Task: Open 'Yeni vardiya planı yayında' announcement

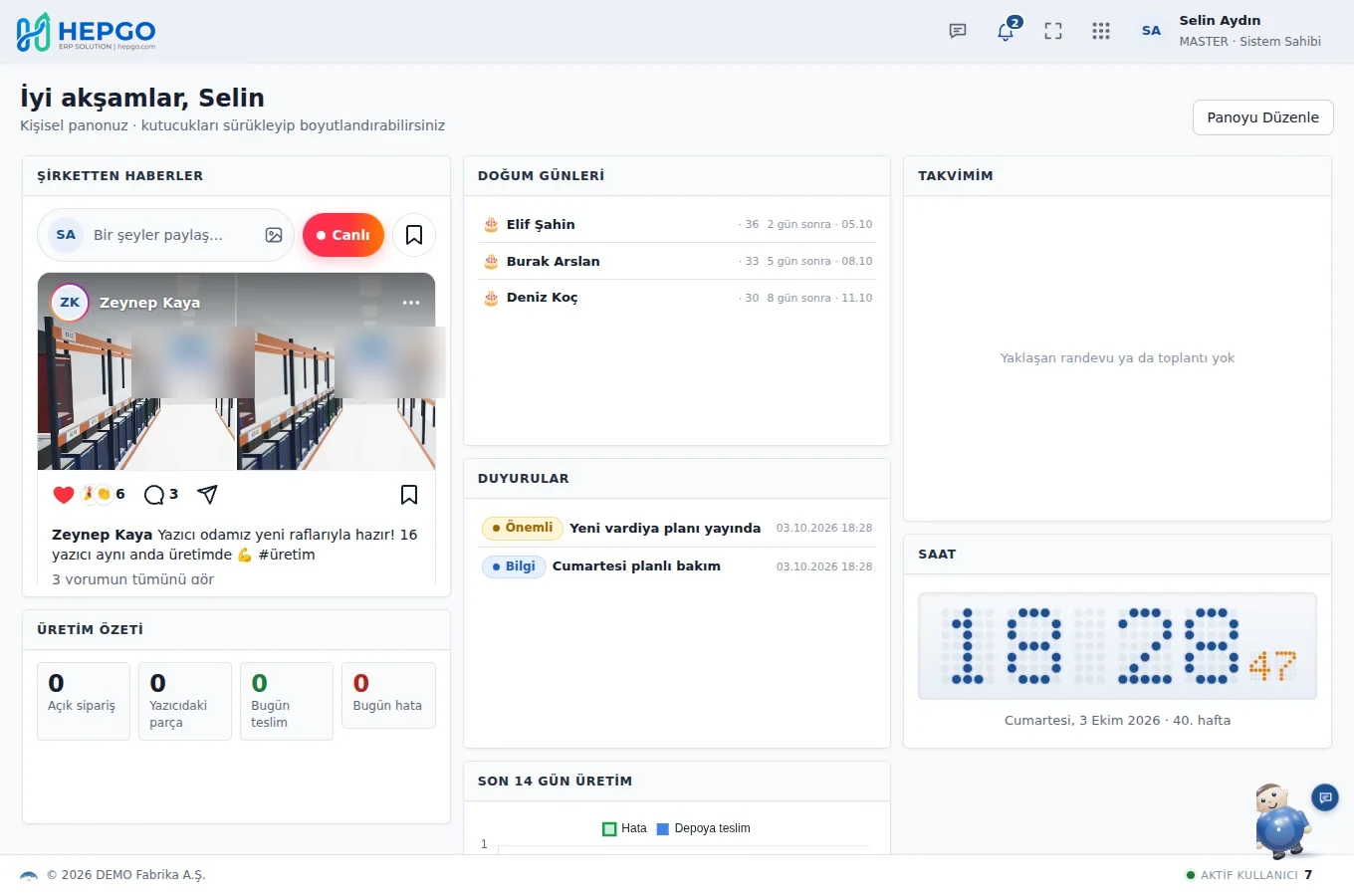Action: click(677, 528)
